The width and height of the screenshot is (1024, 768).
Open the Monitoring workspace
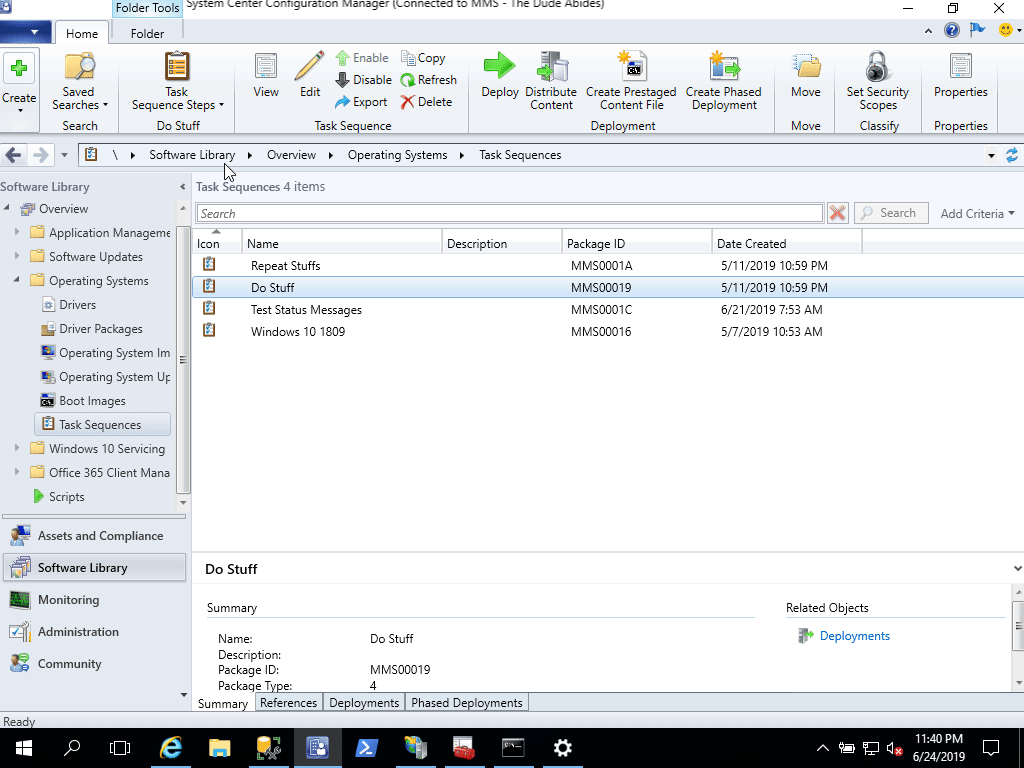[x=95, y=600]
